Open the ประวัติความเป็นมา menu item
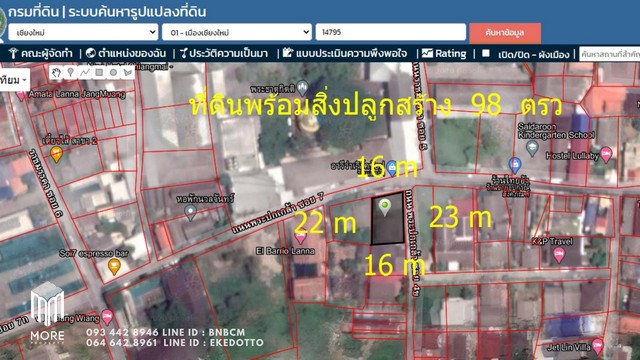Viewport: 640px width, 360px height. pyautogui.click(x=224, y=53)
